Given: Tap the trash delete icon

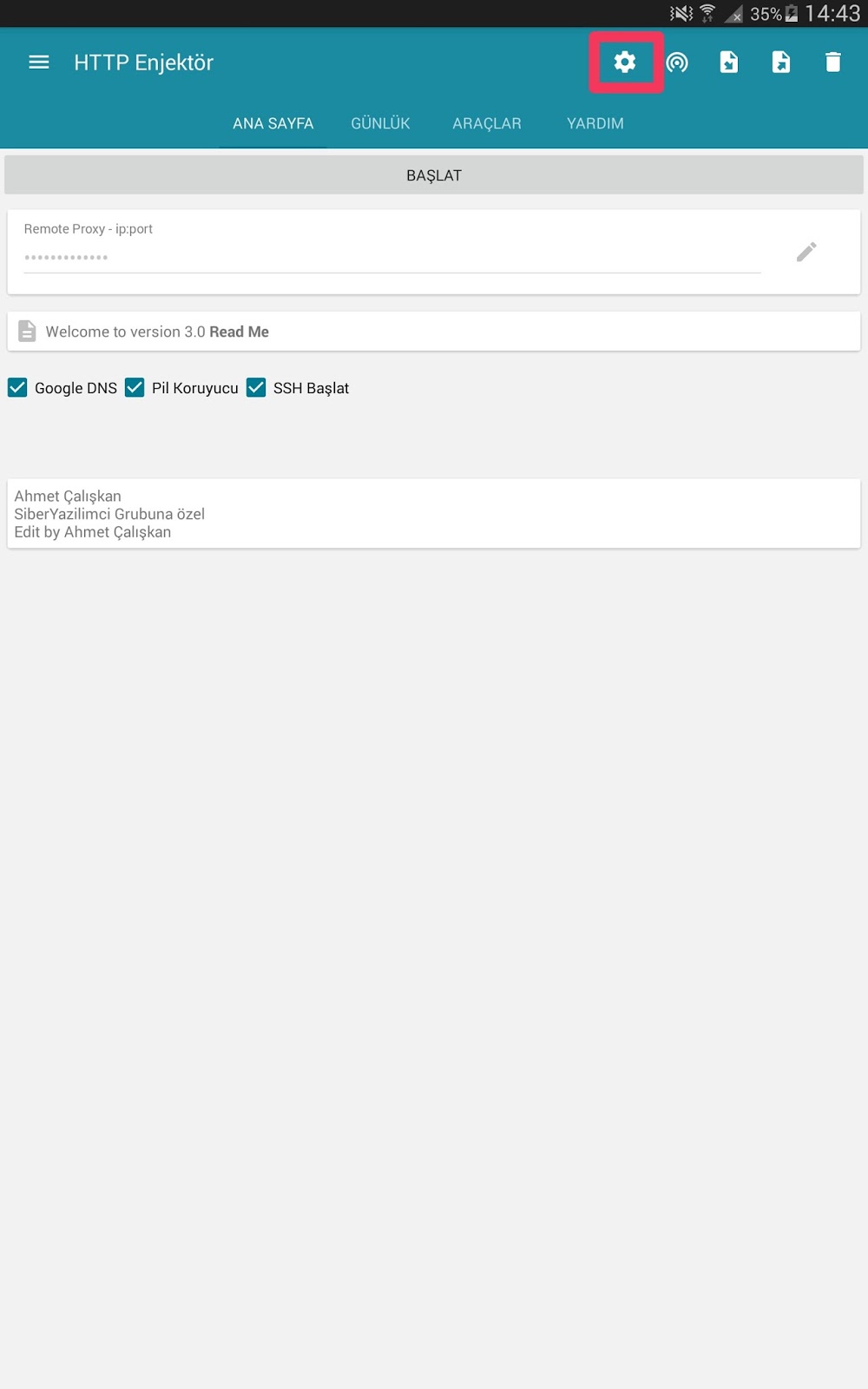Looking at the screenshot, I should tap(833, 62).
